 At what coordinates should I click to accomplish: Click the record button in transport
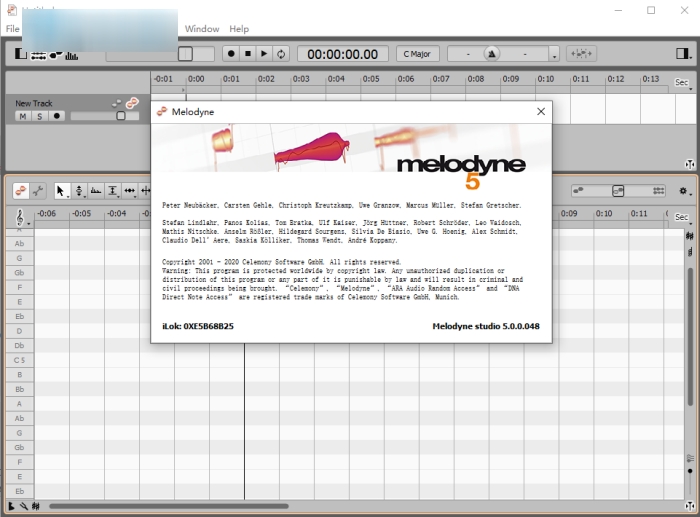(x=231, y=54)
